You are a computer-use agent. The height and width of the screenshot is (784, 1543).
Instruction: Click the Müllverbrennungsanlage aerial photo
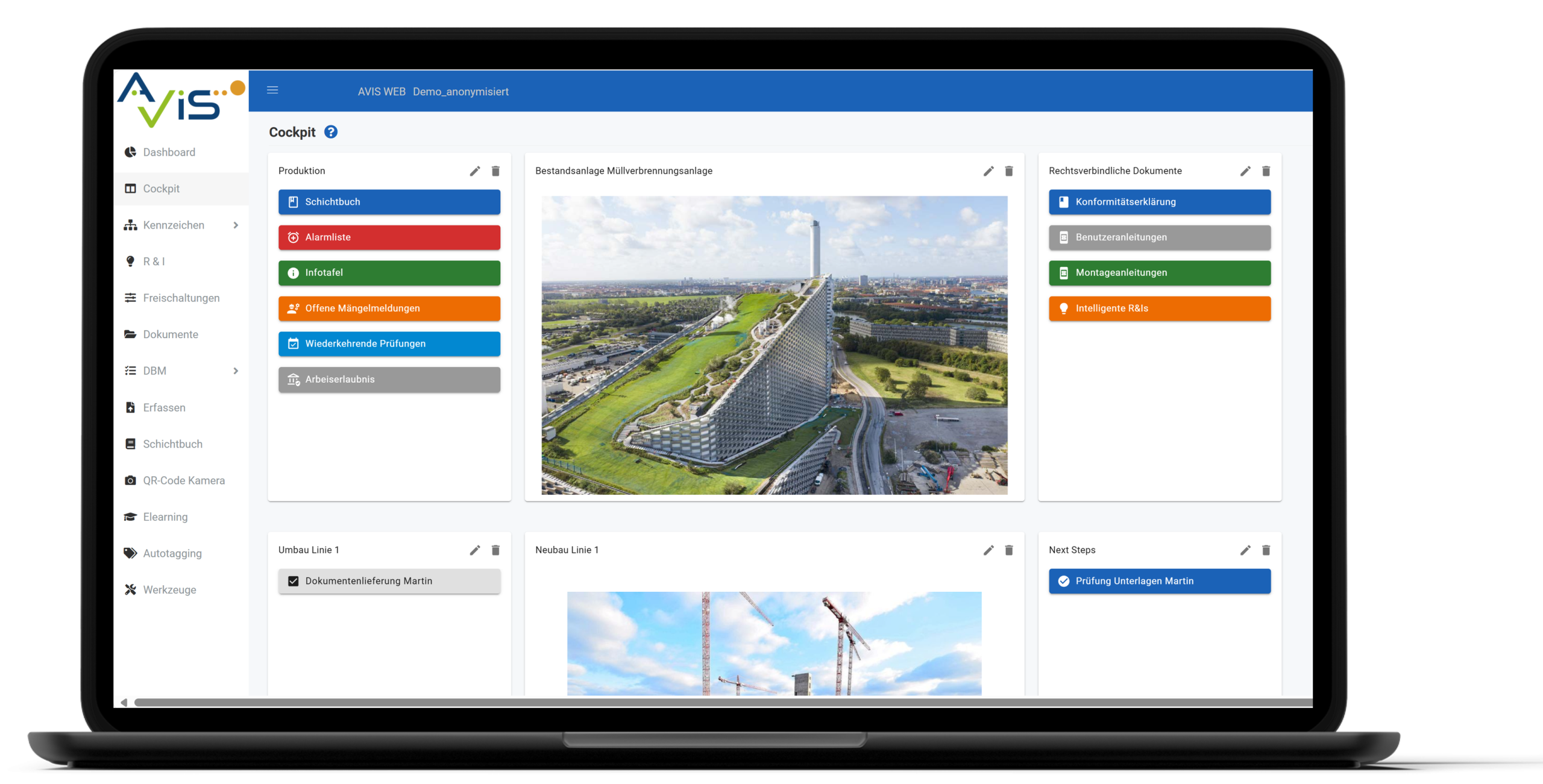point(774,345)
